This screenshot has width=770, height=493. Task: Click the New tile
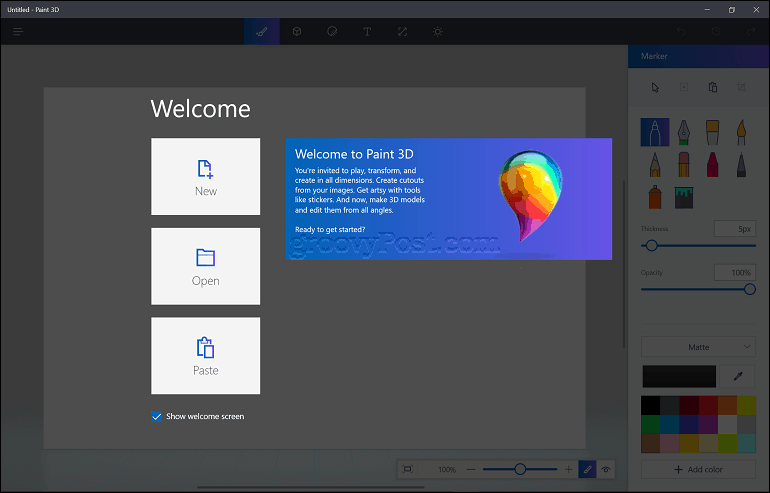[206, 176]
